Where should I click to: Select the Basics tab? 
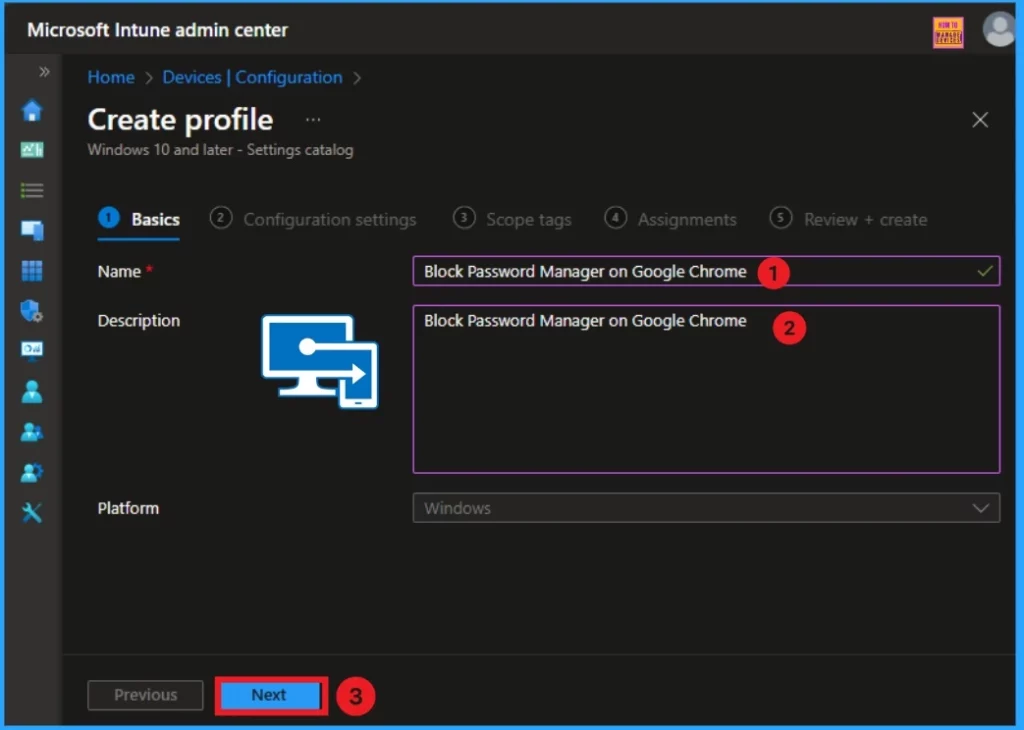click(x=138, y=219)
